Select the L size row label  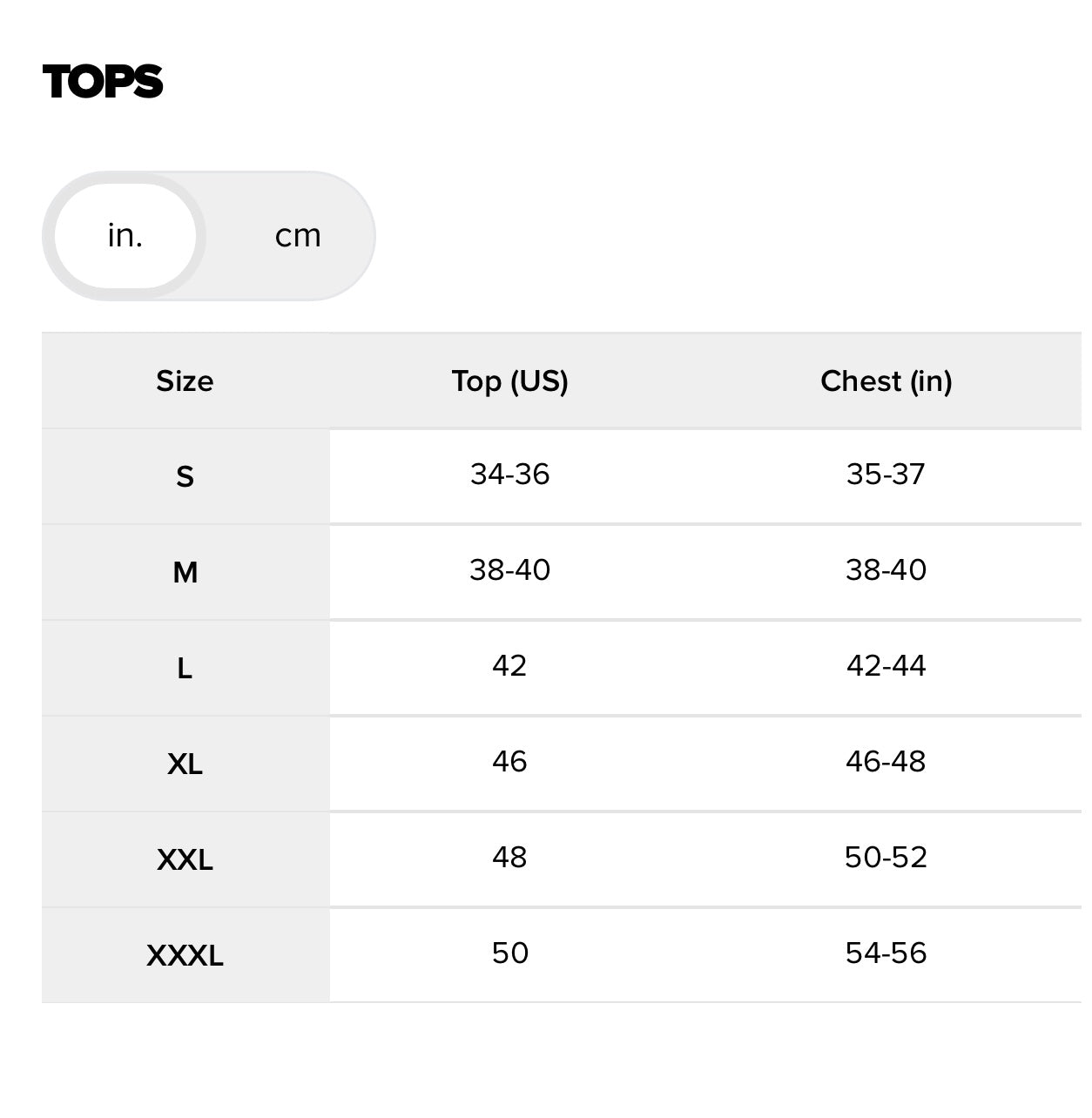click(185, 669)
